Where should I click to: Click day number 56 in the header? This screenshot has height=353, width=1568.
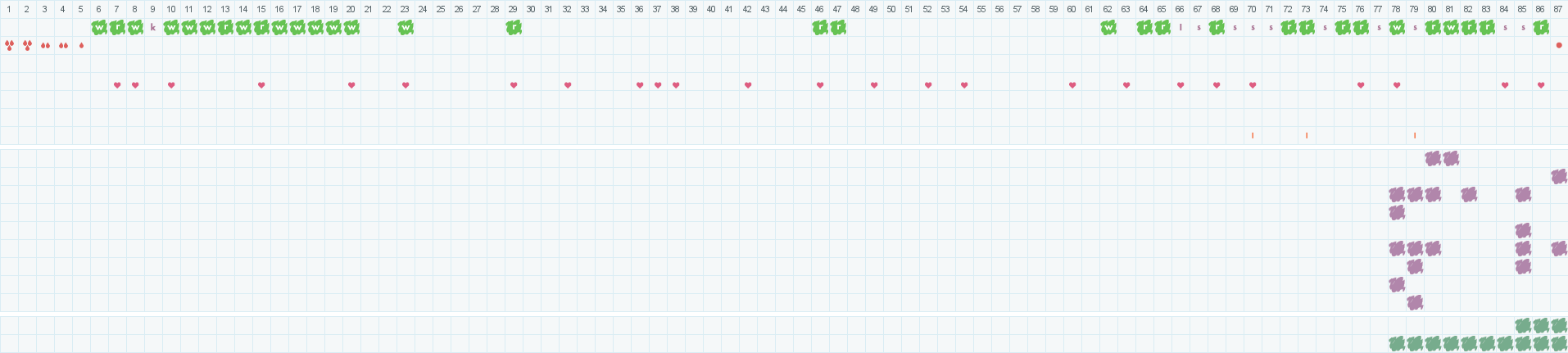pyautogui.click(x=999, y=9)
